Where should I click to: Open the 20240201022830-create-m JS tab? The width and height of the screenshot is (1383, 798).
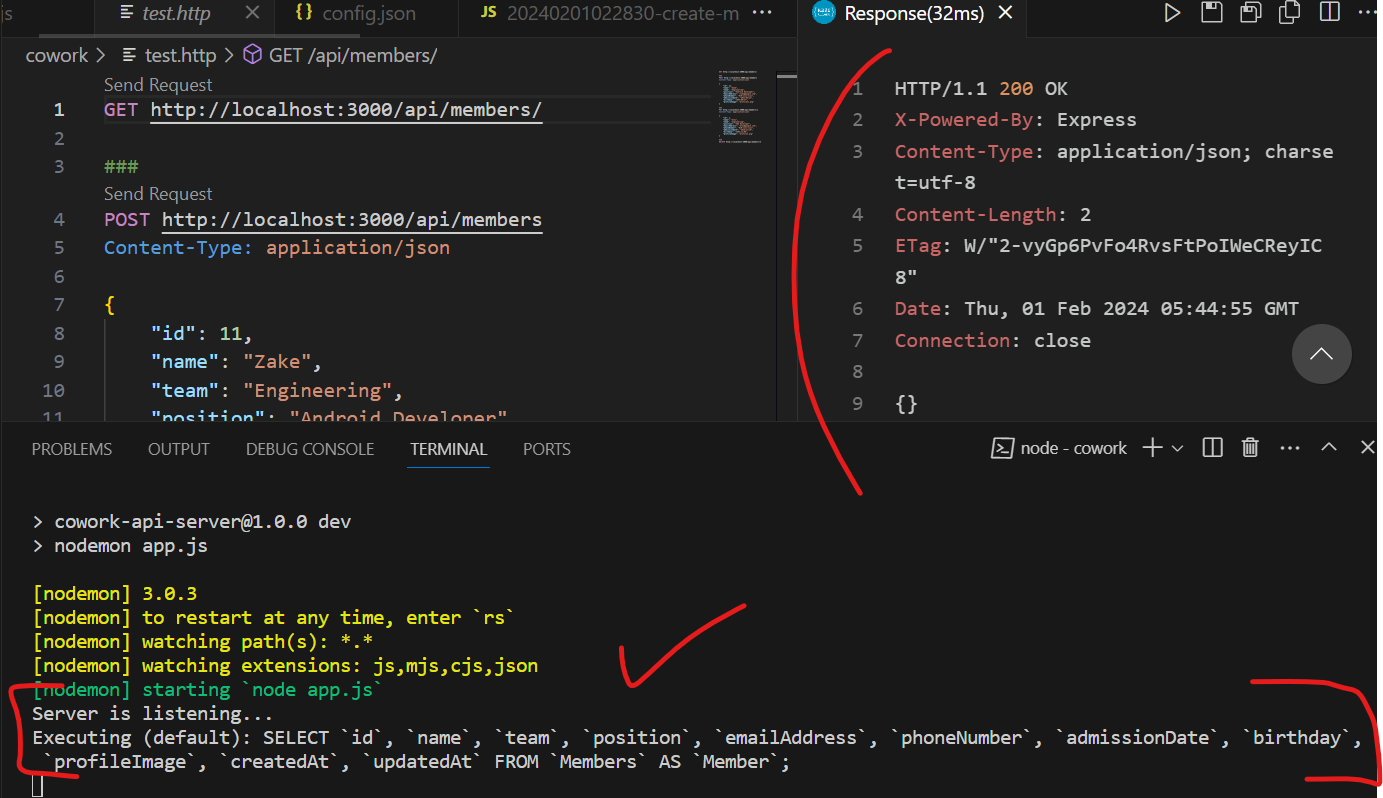pyautogui.click(x=609, y=13)
